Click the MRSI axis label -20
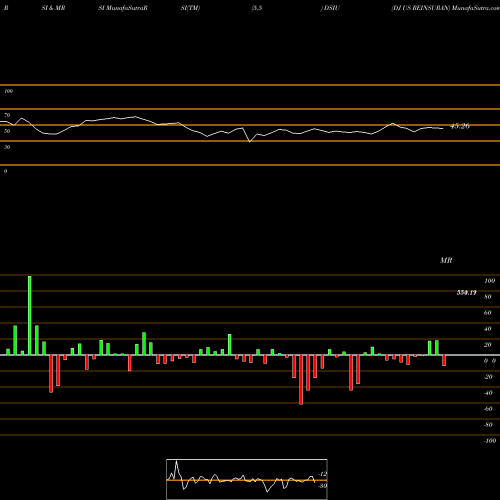This screenshot has width=500, height=500. pyautogui.click(x=488, y=377)
